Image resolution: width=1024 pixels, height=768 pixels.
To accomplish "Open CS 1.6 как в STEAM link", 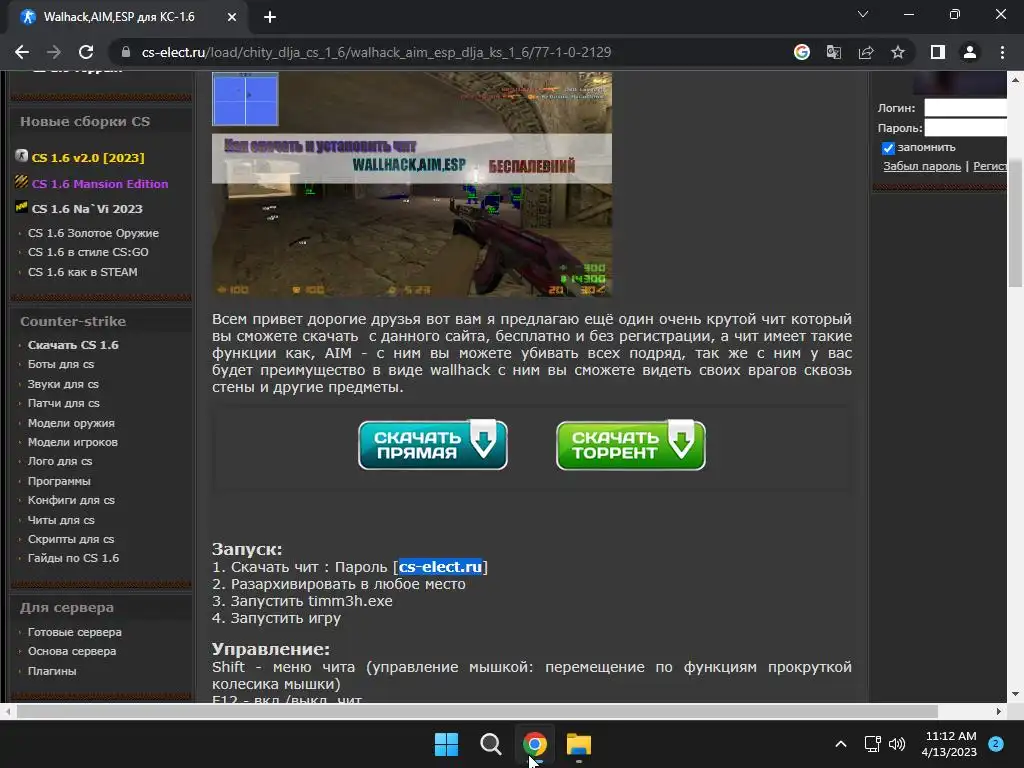I will [x=82, y=272].
